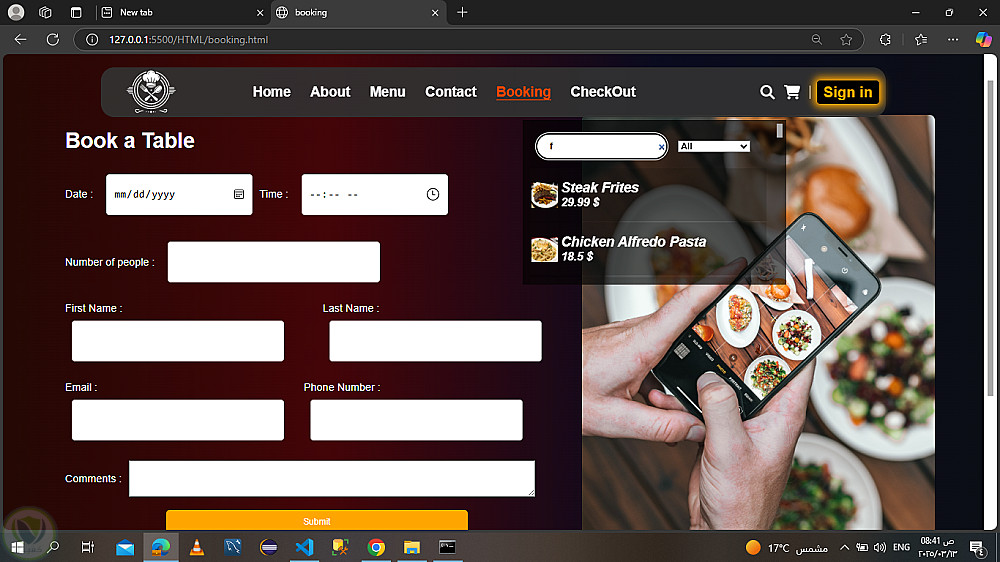This screenshot has height=562, width=1000.
Task: Open the Copilot sidebar icon
Action: click(983, 40)
